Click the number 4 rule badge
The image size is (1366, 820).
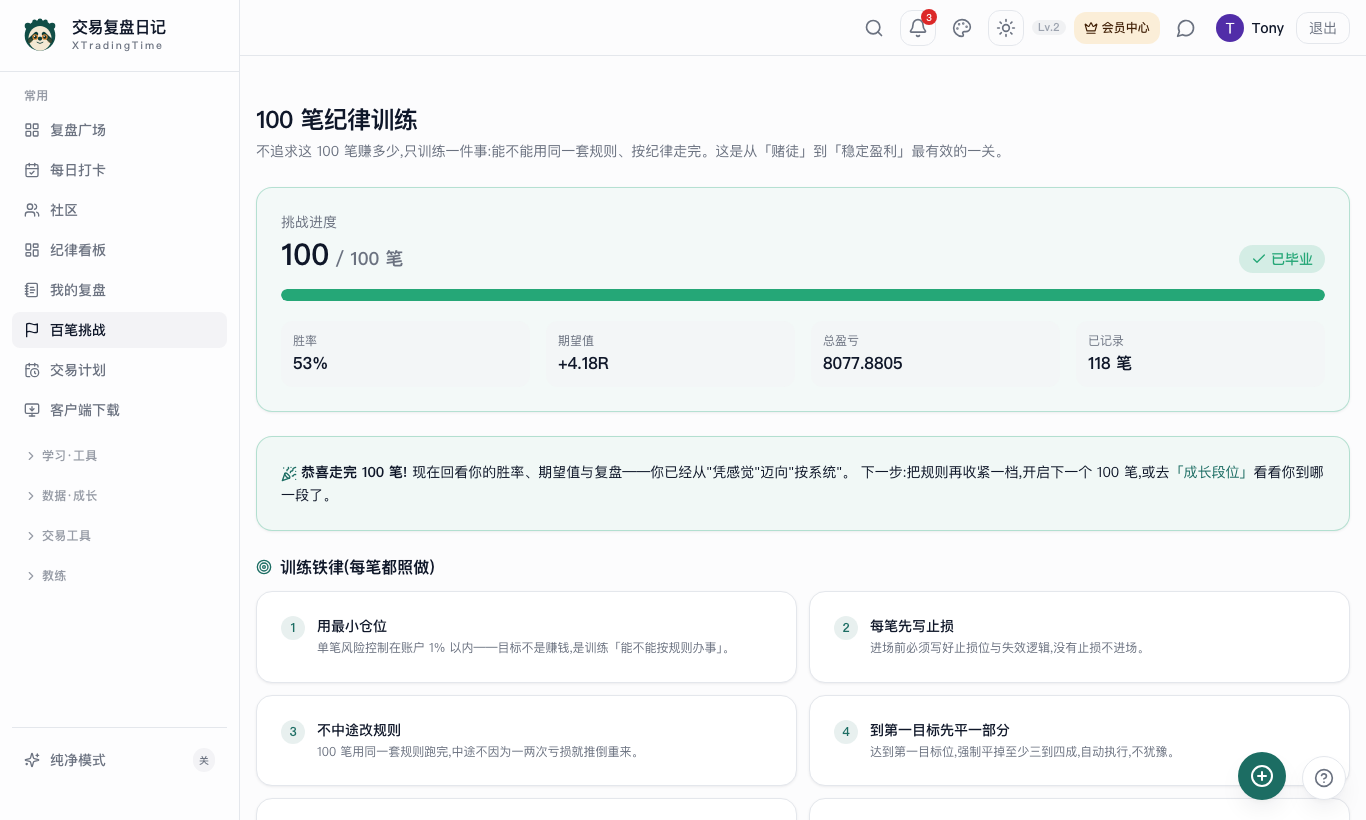846,732
